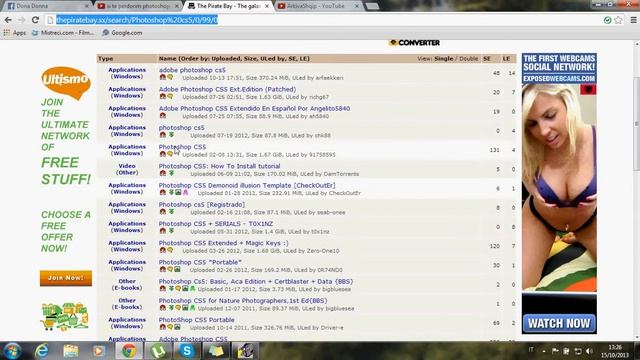The width and height of the screenshot is (640, 360).
Task: Click the browser forward arrow
Action: [22, 20]
